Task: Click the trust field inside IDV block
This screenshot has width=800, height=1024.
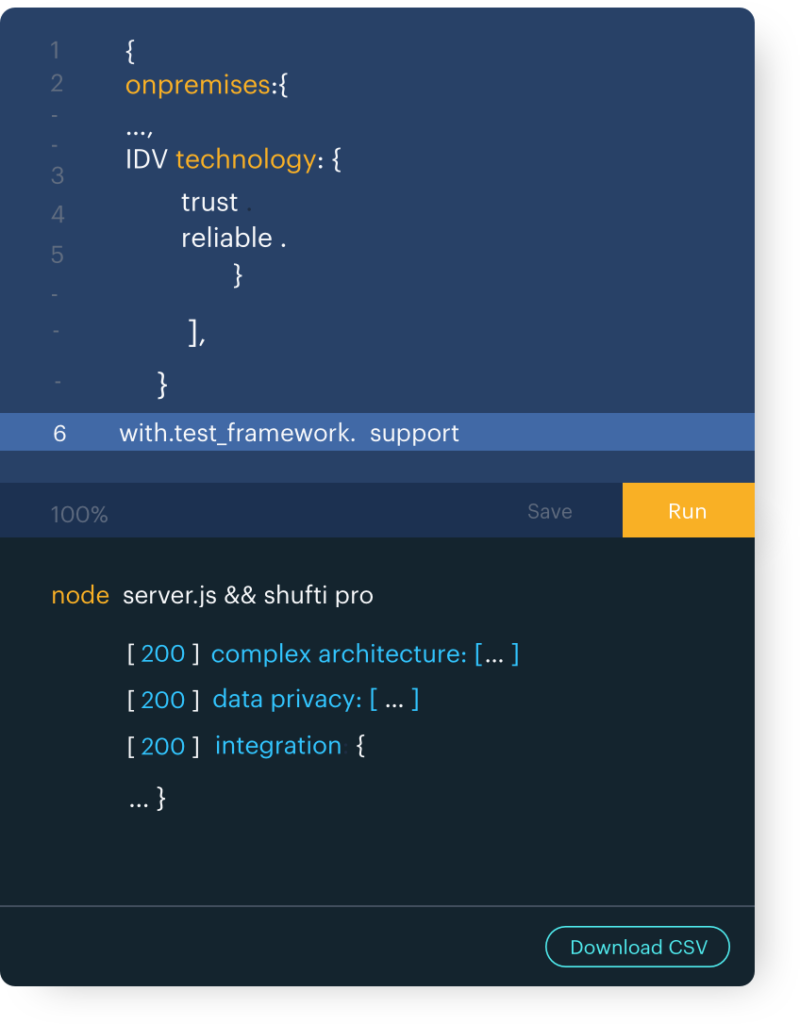Action: 208,202
